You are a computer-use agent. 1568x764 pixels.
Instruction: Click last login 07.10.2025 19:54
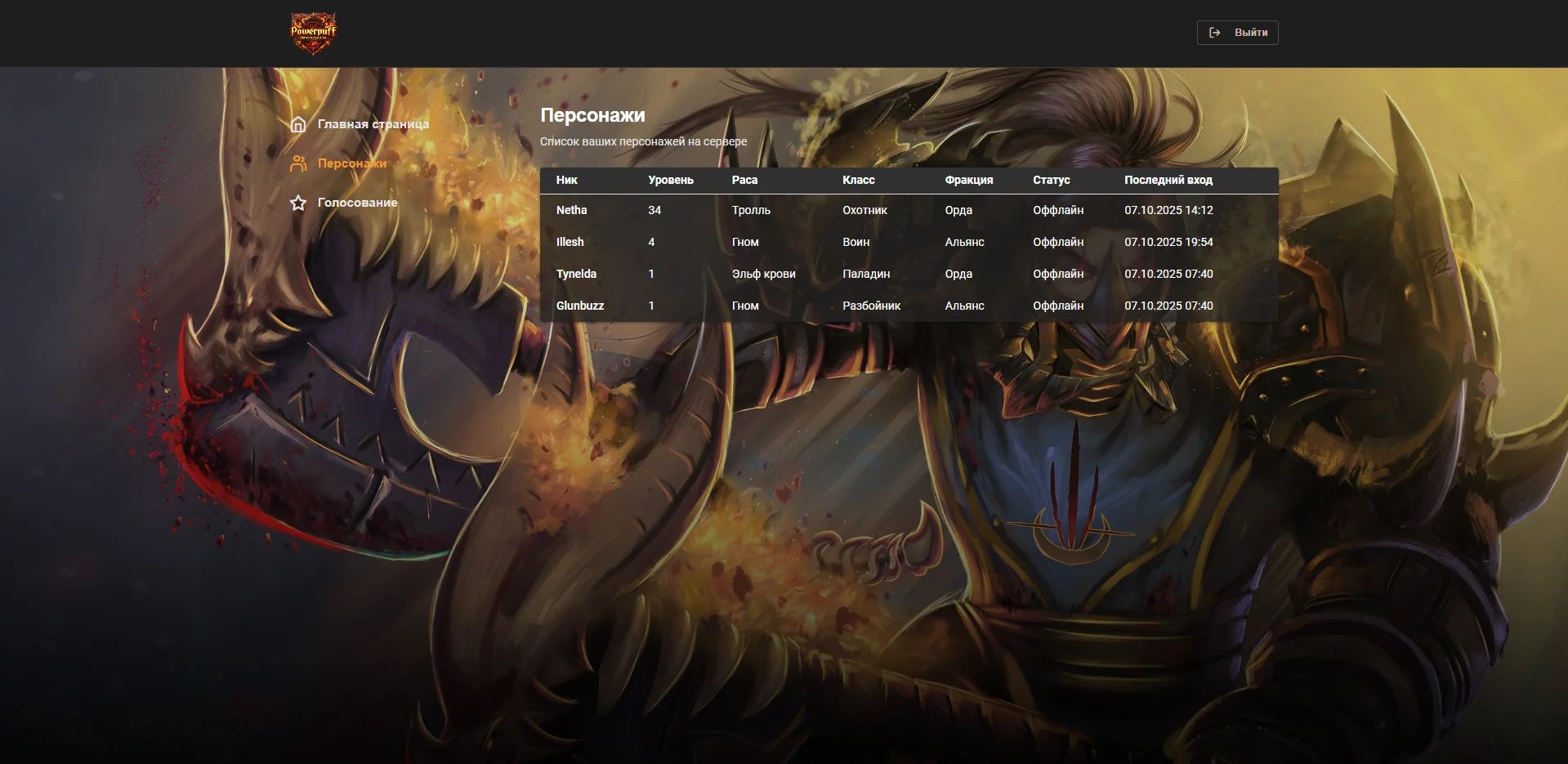[1168, 242]
